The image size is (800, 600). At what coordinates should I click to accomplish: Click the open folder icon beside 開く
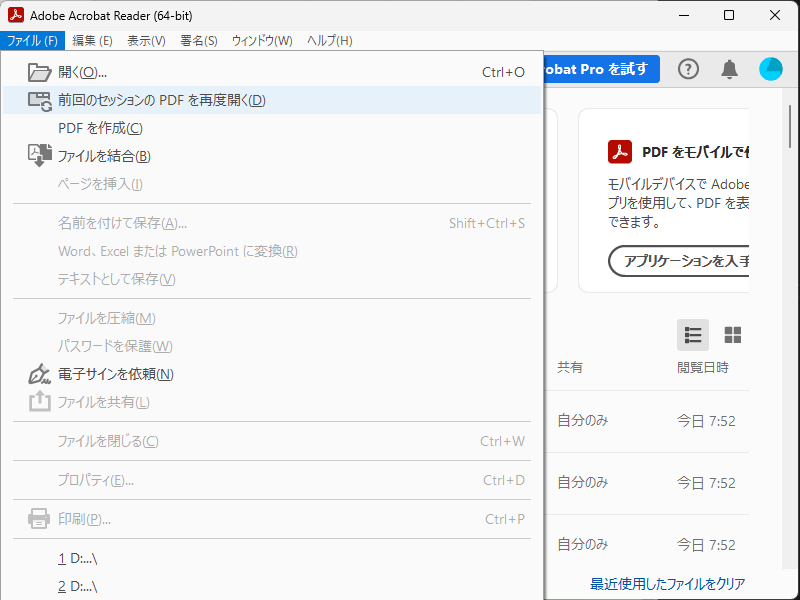click(39, 72)
